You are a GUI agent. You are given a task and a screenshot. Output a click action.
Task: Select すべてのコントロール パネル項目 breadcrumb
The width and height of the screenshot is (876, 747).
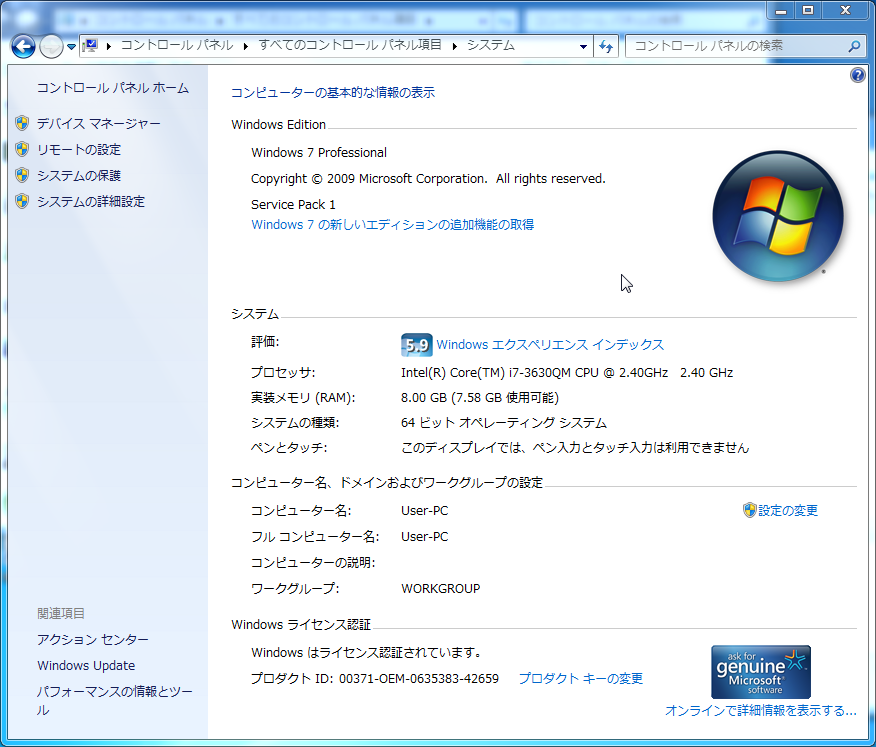(x=350, y=45)
